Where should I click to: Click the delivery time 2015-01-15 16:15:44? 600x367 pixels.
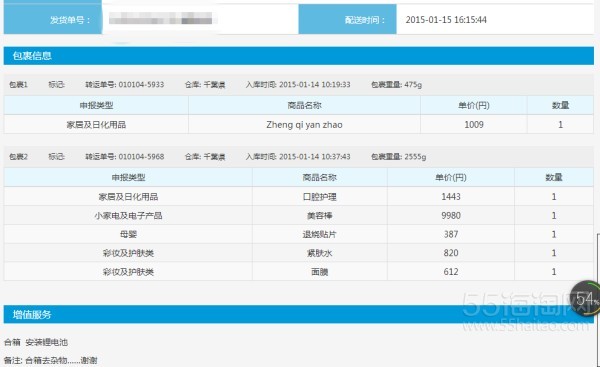pyautogui.click(x=446, y=20)
